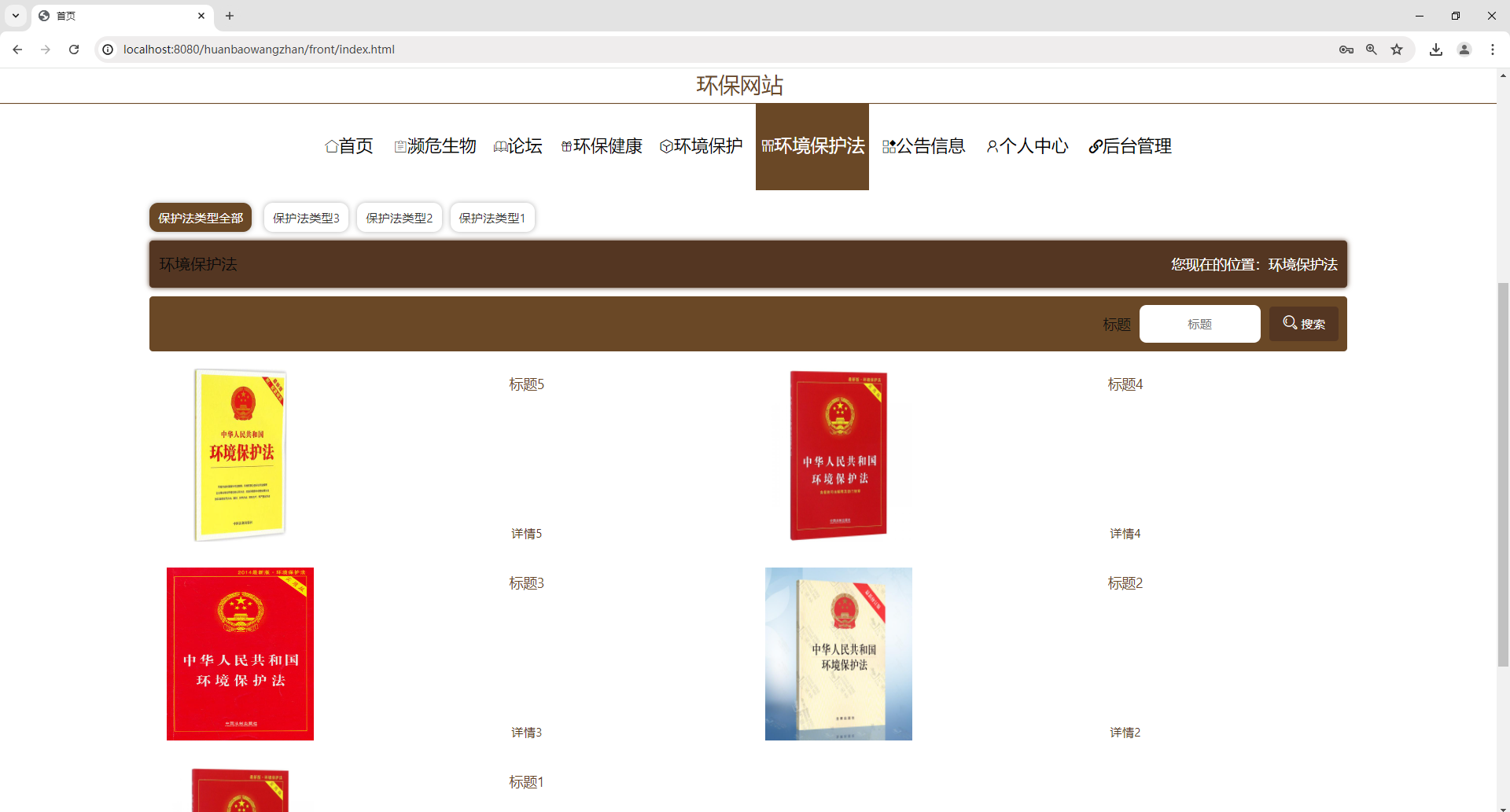Click the 首页 home icon in navigation

tap(332, 146)
